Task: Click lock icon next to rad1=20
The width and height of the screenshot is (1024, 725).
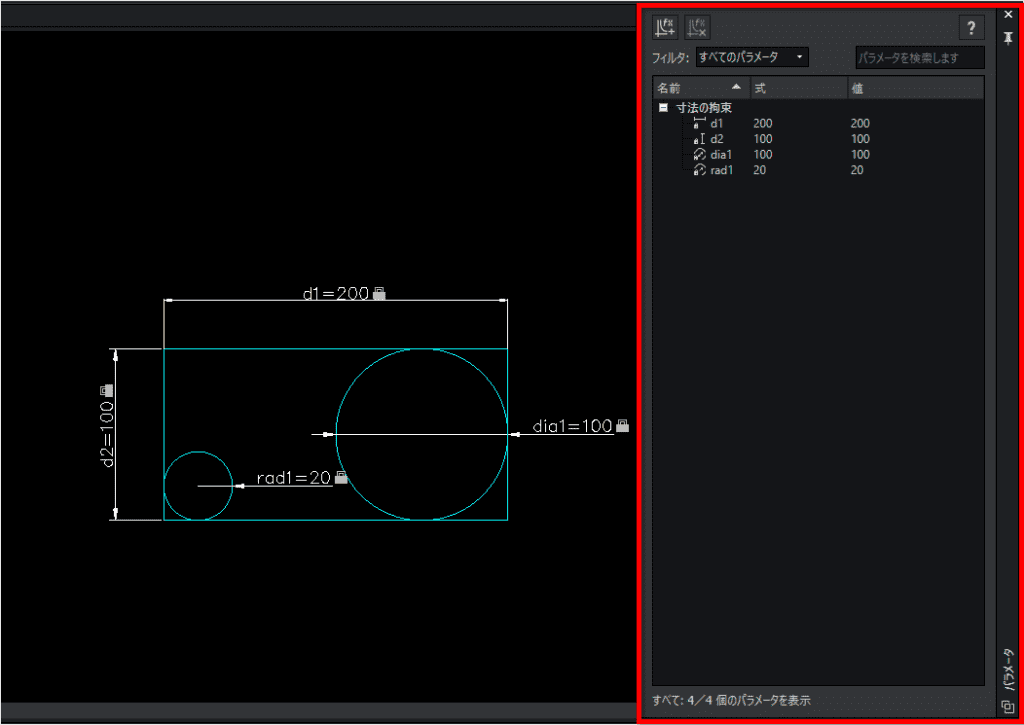Action: click(x=341, y=477)
